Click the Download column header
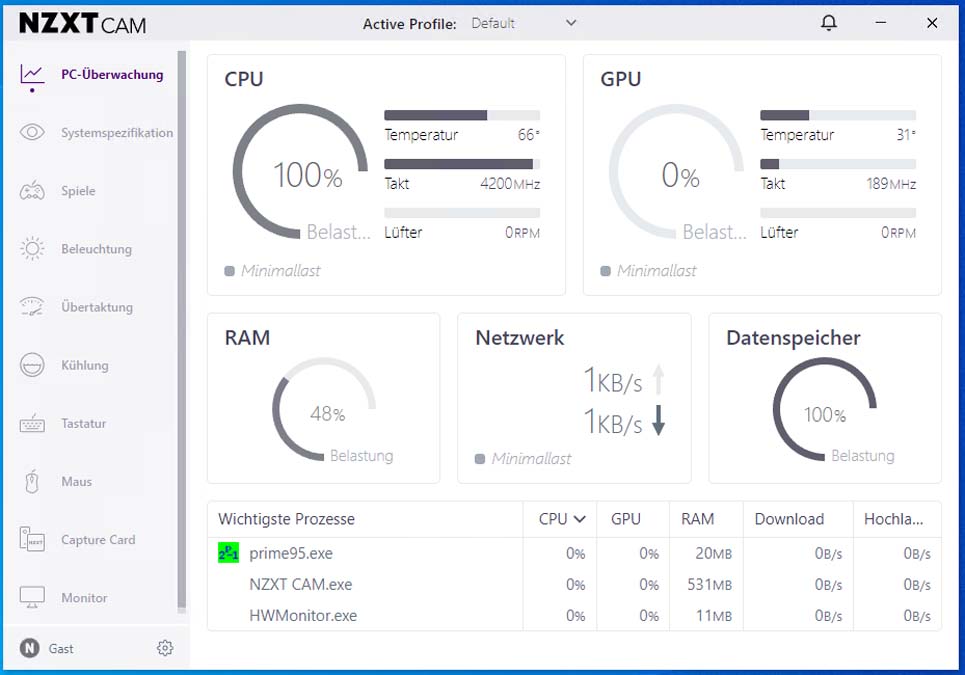This screenshot has width=965, height=675. (789, 519)
